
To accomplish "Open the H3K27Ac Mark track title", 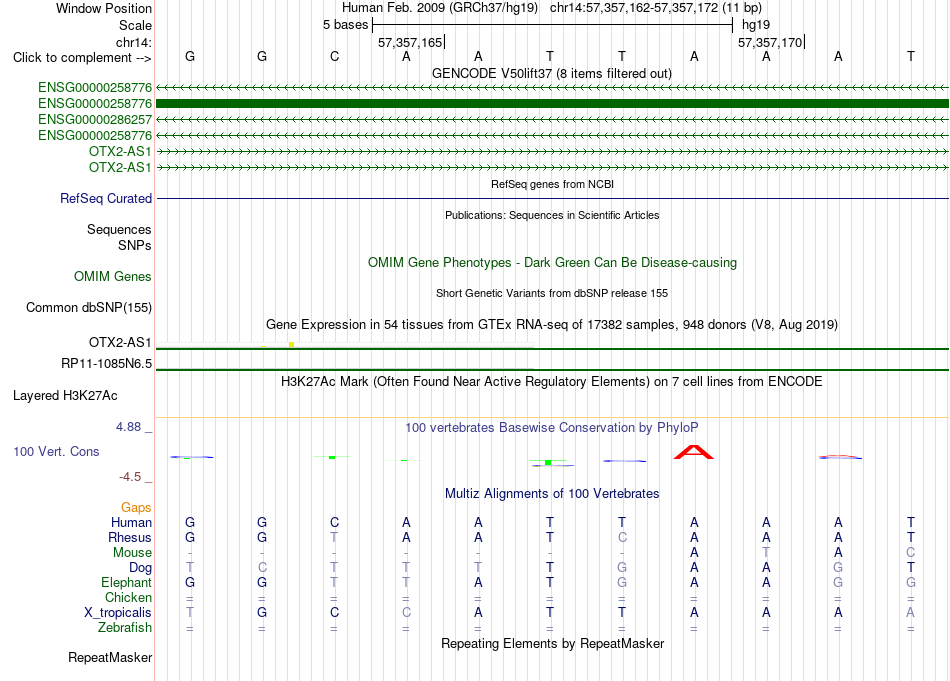I will point(552,381).
